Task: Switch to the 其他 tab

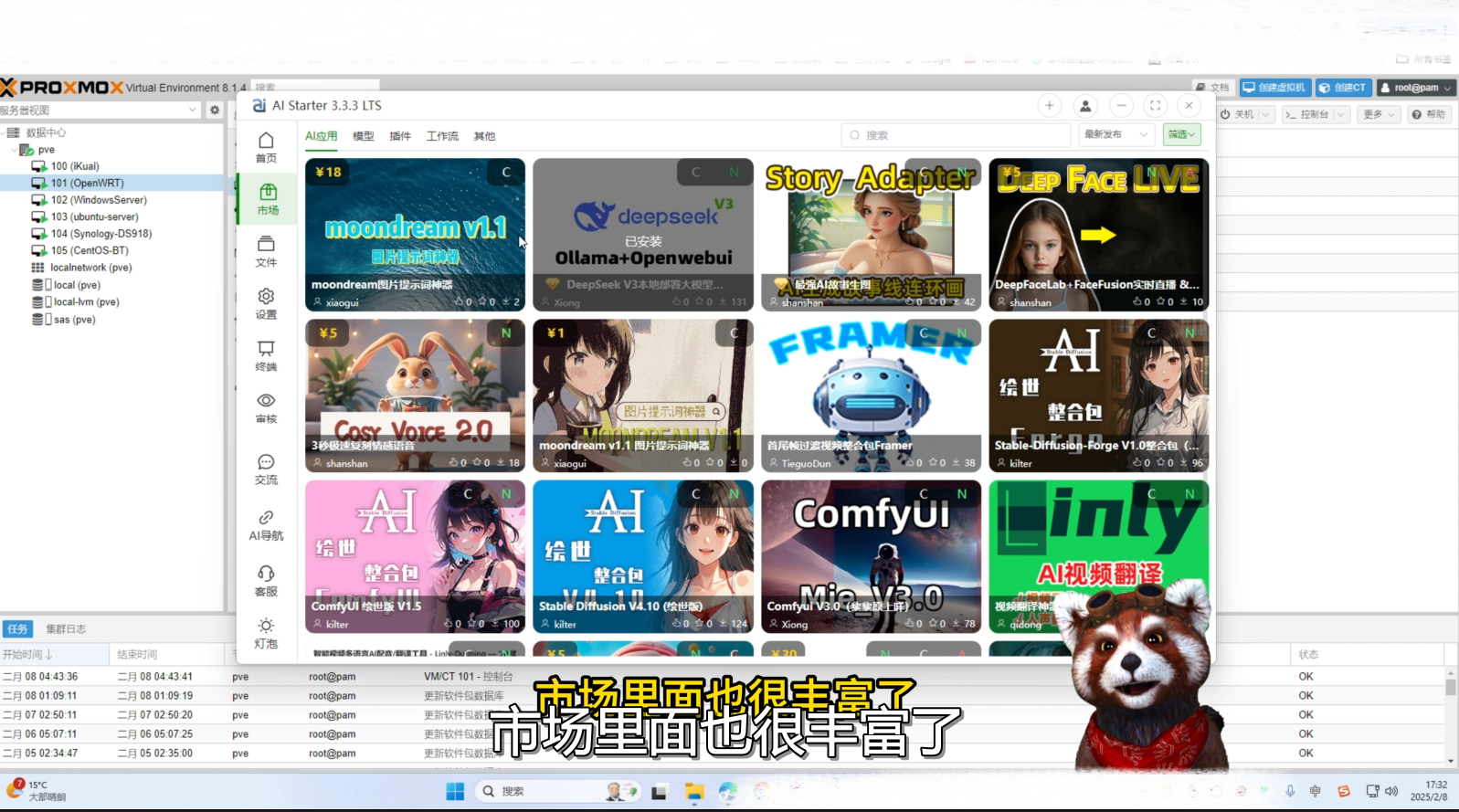Action: [x=484, y=136]
